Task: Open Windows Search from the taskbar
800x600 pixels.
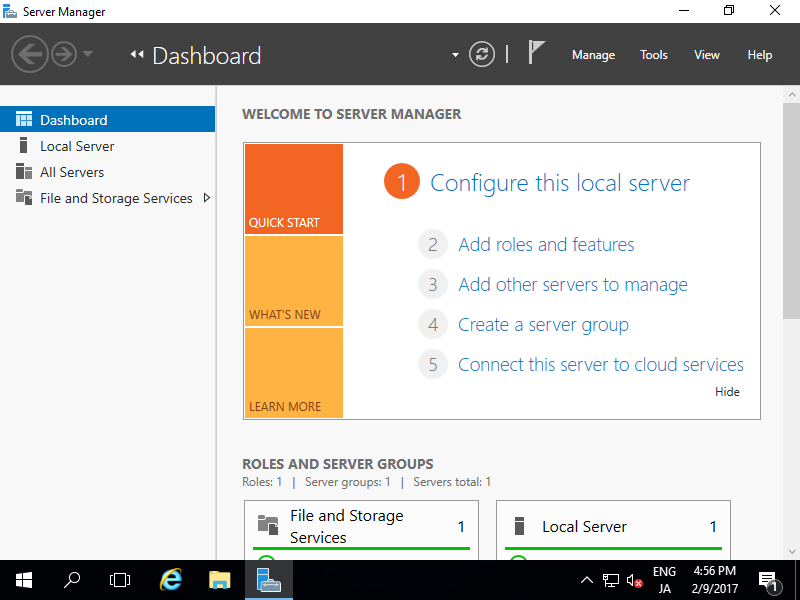Action: [71, 580]
